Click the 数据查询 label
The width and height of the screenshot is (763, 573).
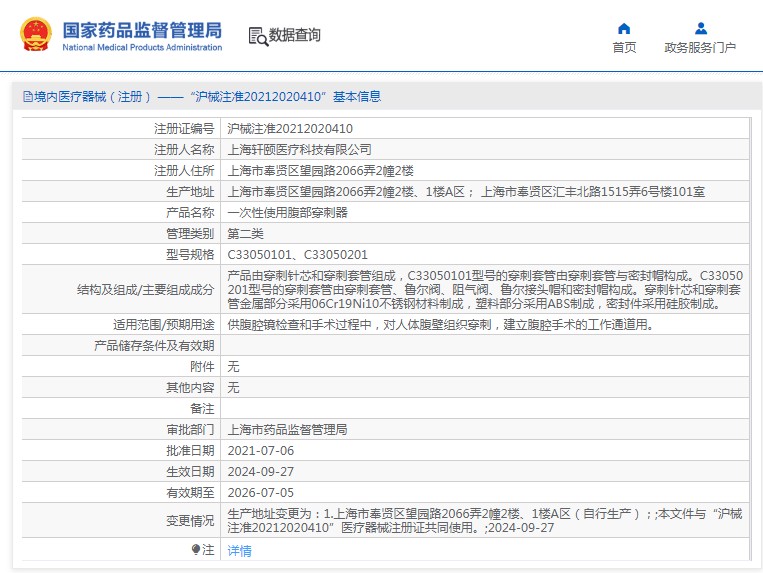click(294, 35)
